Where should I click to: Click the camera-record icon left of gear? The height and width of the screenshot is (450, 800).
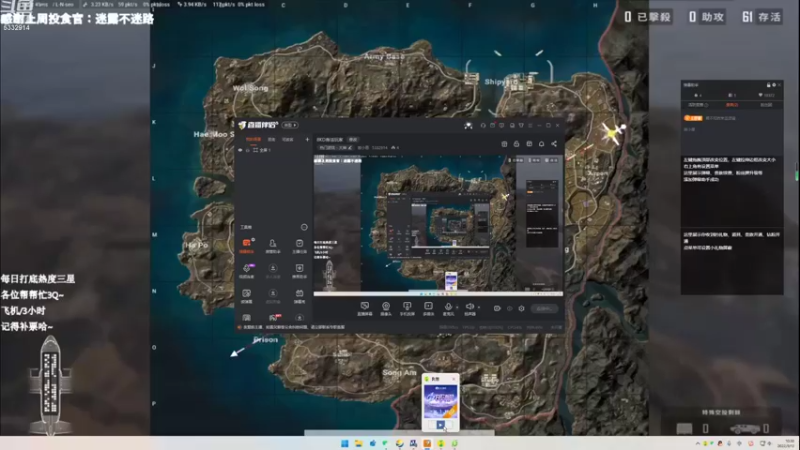click(497, 308)
